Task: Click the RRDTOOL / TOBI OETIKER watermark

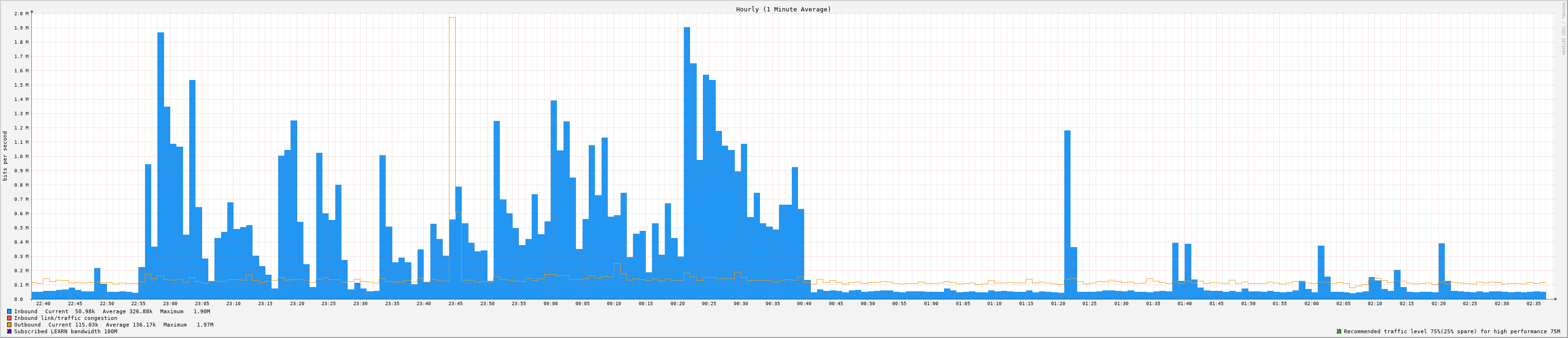Action: (1562, 30)
